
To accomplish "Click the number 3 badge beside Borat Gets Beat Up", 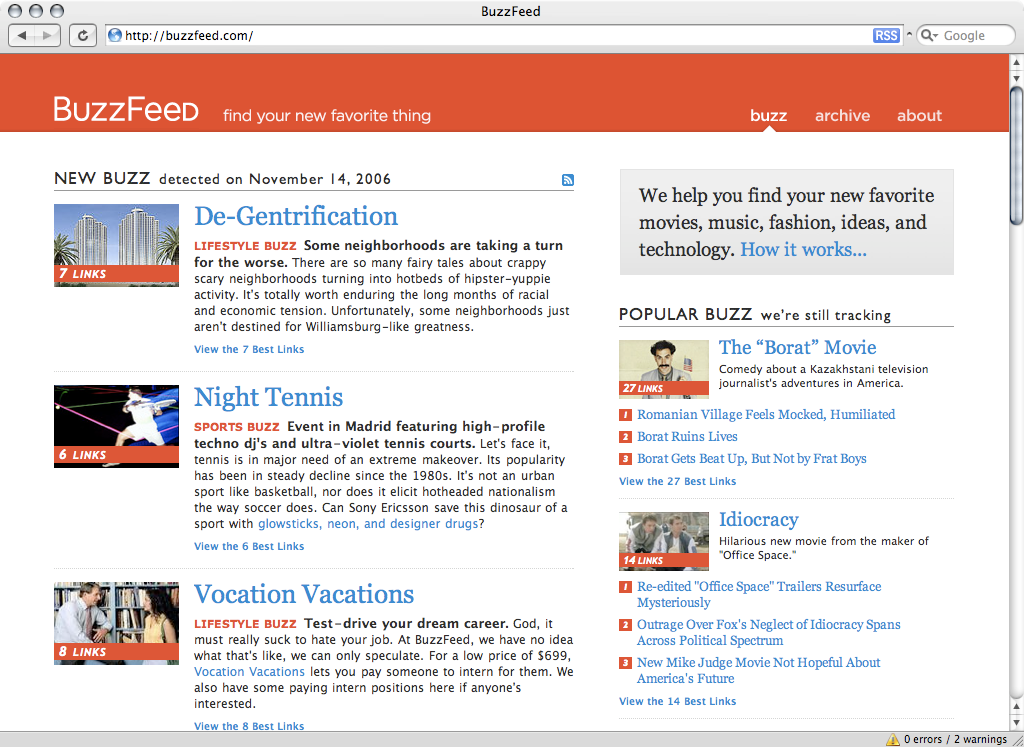I will (x=625, y=459).
